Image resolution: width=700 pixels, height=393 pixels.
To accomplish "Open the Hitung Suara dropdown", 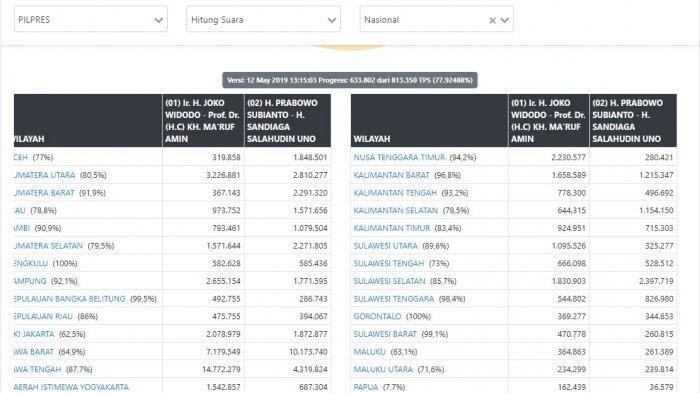I will (x=263, y=19).
